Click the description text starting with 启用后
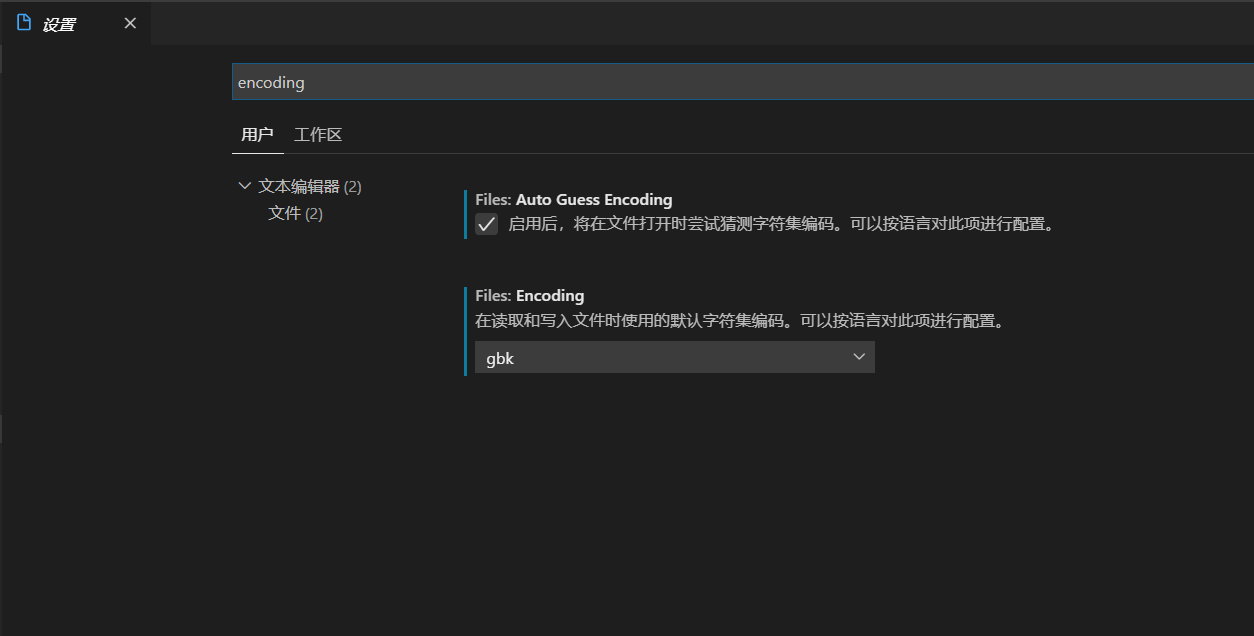This screenshot has height=636, width=1254. (781, 224)
